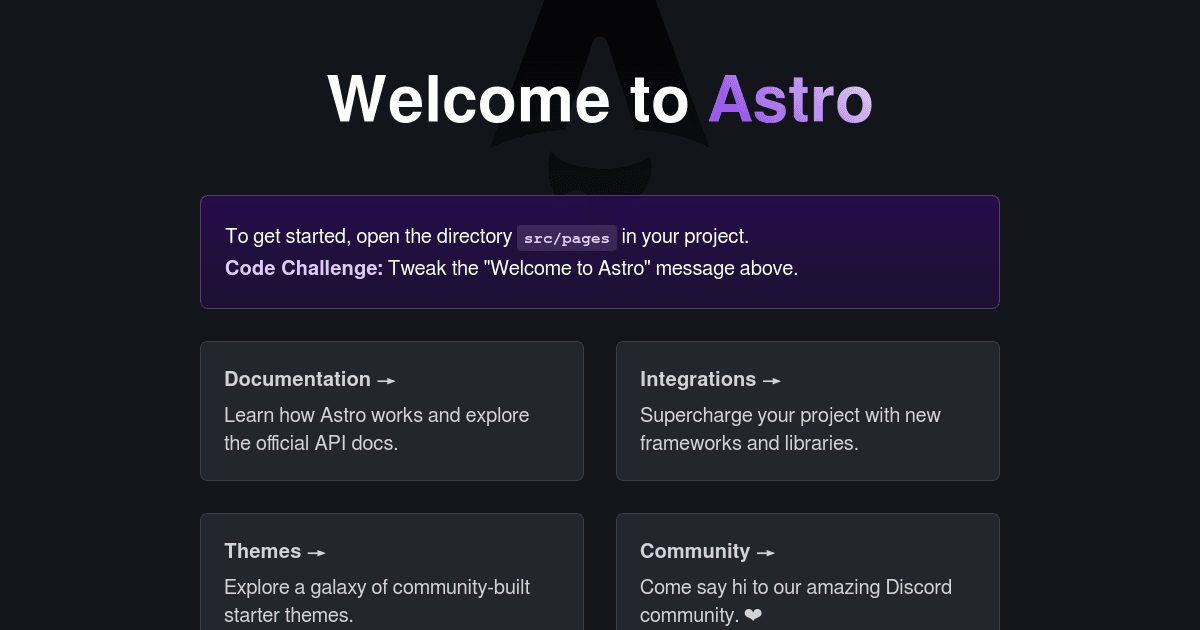Click the purple 'Astro' gradient text in heading
Image resolution: width=1200 pixels, height=630 pixels.
790,99
